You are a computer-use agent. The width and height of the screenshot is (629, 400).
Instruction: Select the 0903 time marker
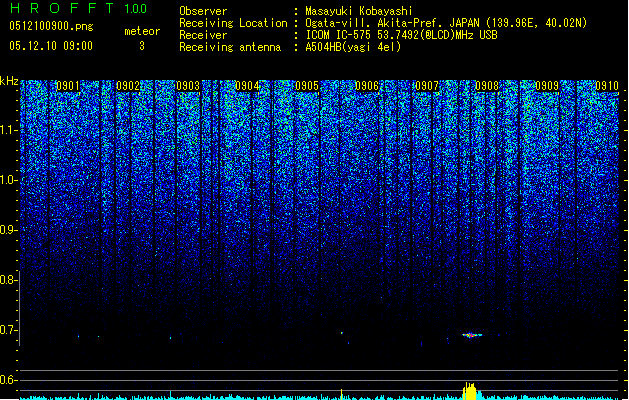tap(188, 86)
